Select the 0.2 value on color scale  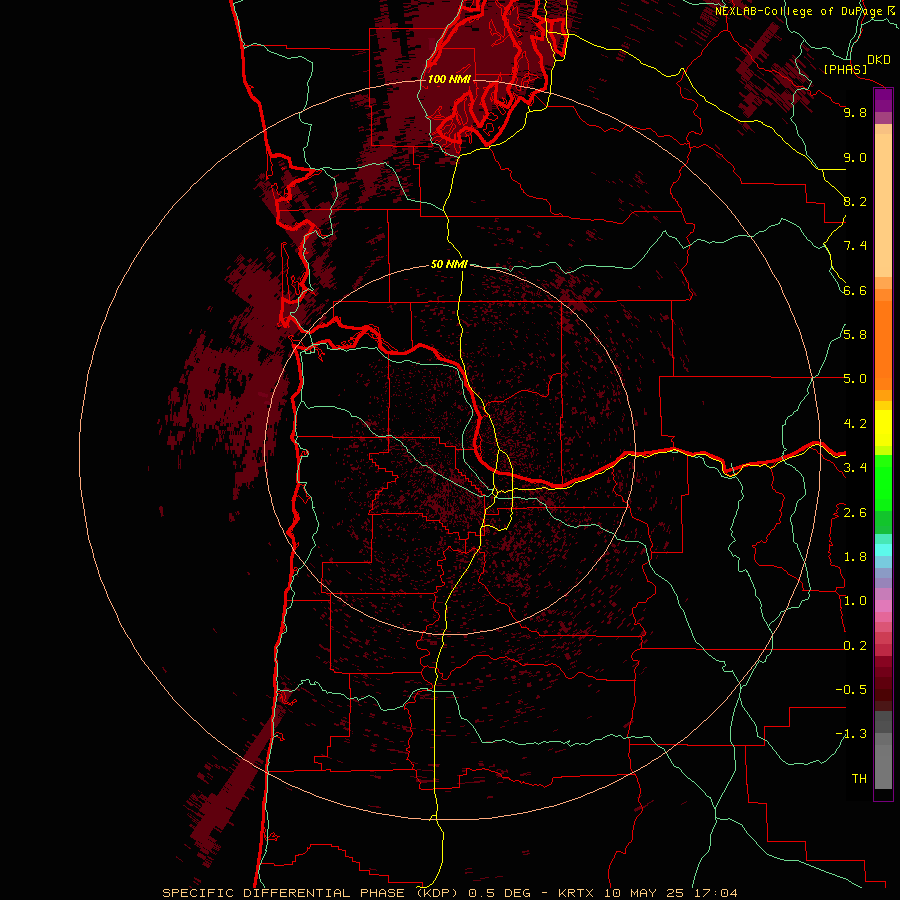(855, 646)
